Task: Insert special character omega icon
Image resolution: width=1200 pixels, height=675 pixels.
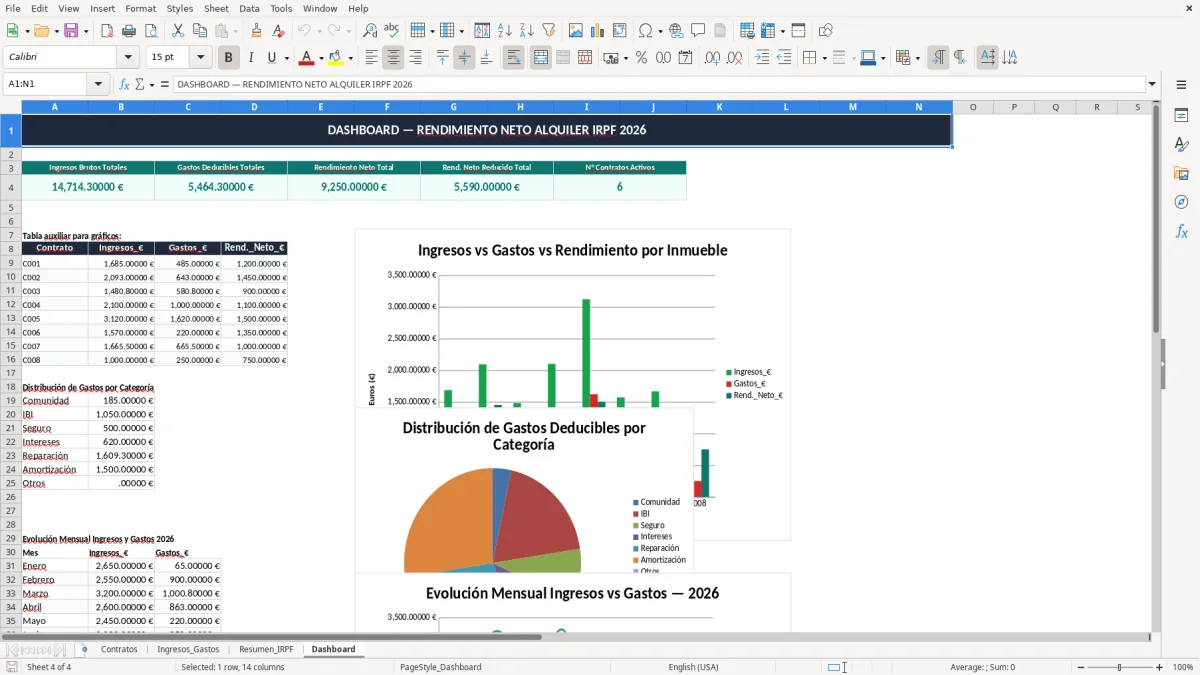Action: 644,31
